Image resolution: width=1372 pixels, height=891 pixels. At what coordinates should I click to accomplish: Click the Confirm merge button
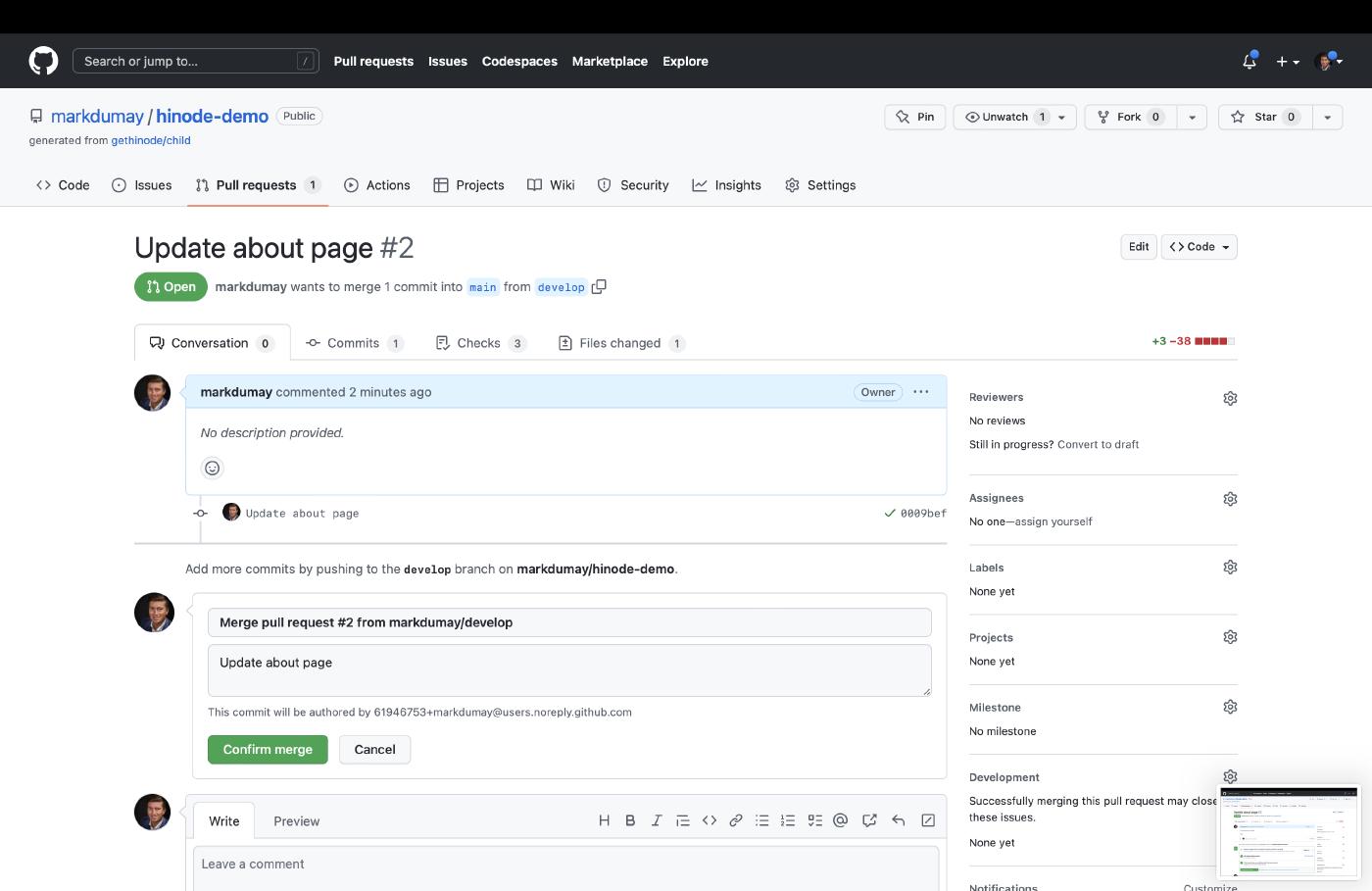pyautogui.click(x=268, y=750)
